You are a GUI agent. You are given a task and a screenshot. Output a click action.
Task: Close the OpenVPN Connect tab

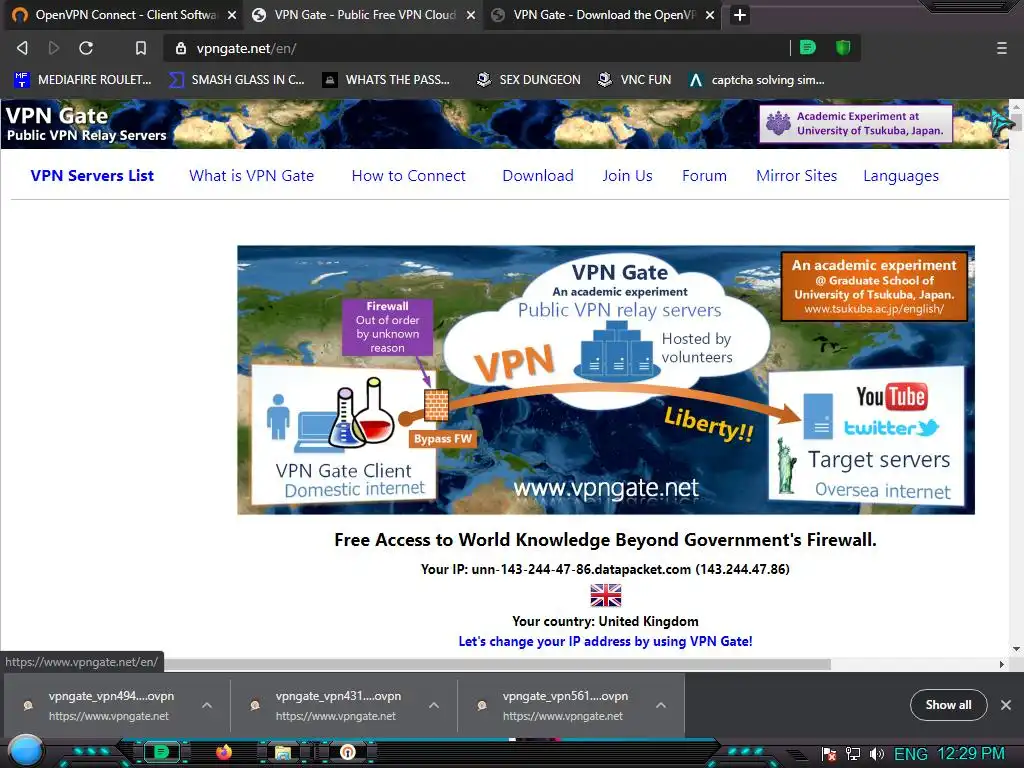tap(232, 15)
